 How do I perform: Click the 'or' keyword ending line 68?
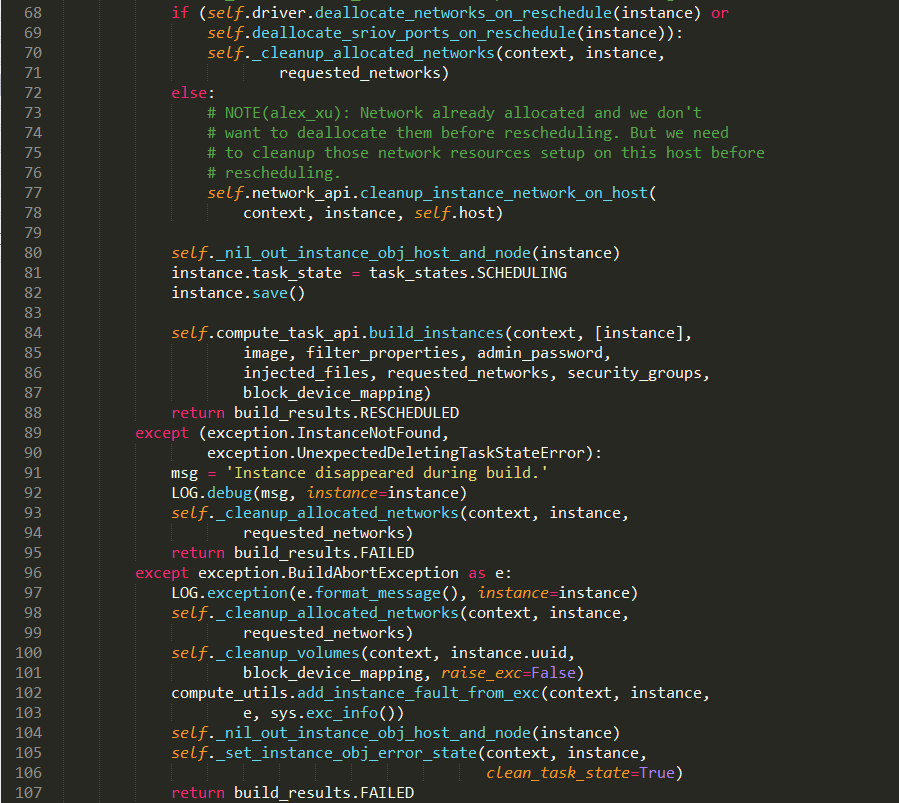pos(720,13)
